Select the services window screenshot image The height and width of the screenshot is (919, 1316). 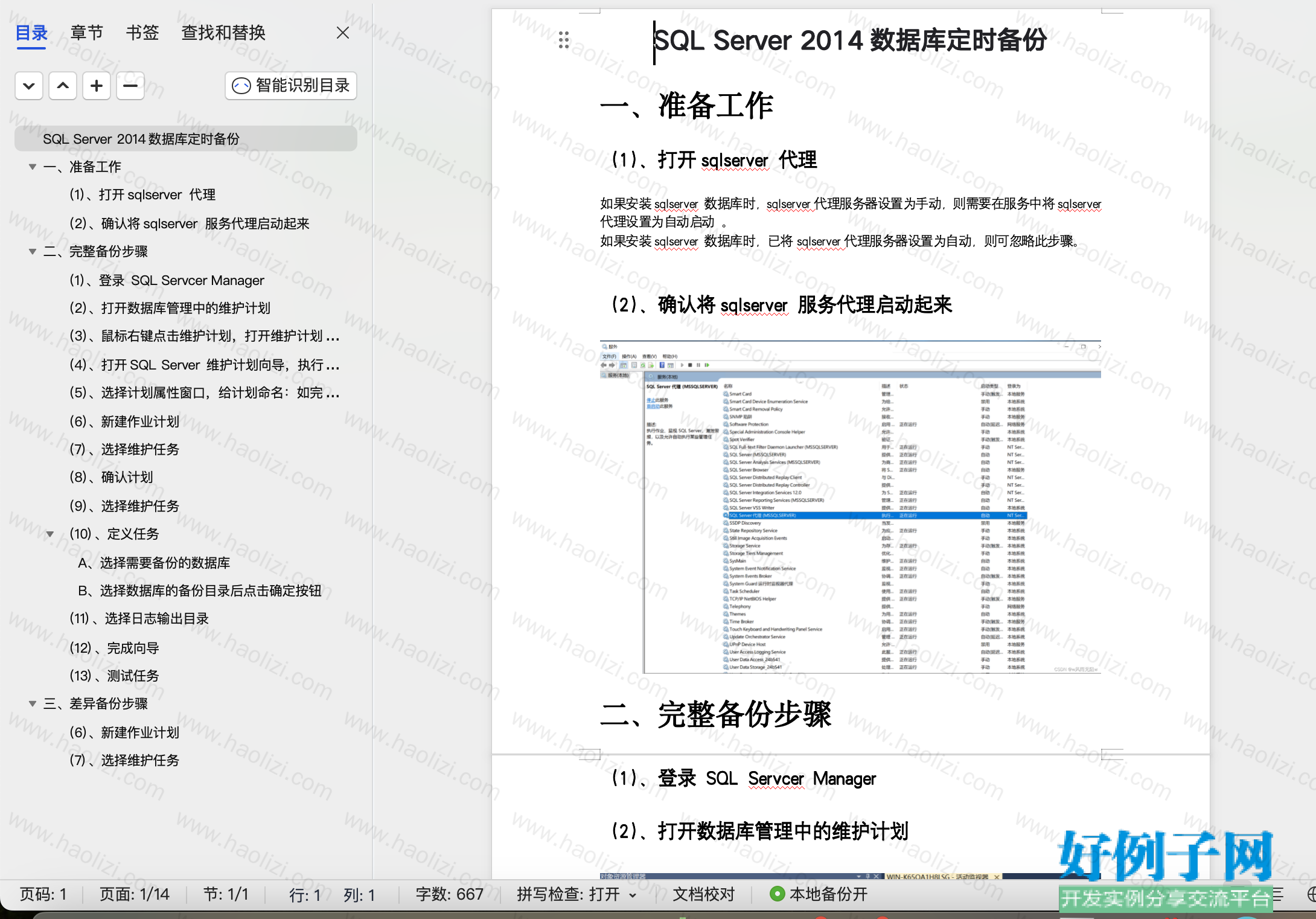point(851,507)
